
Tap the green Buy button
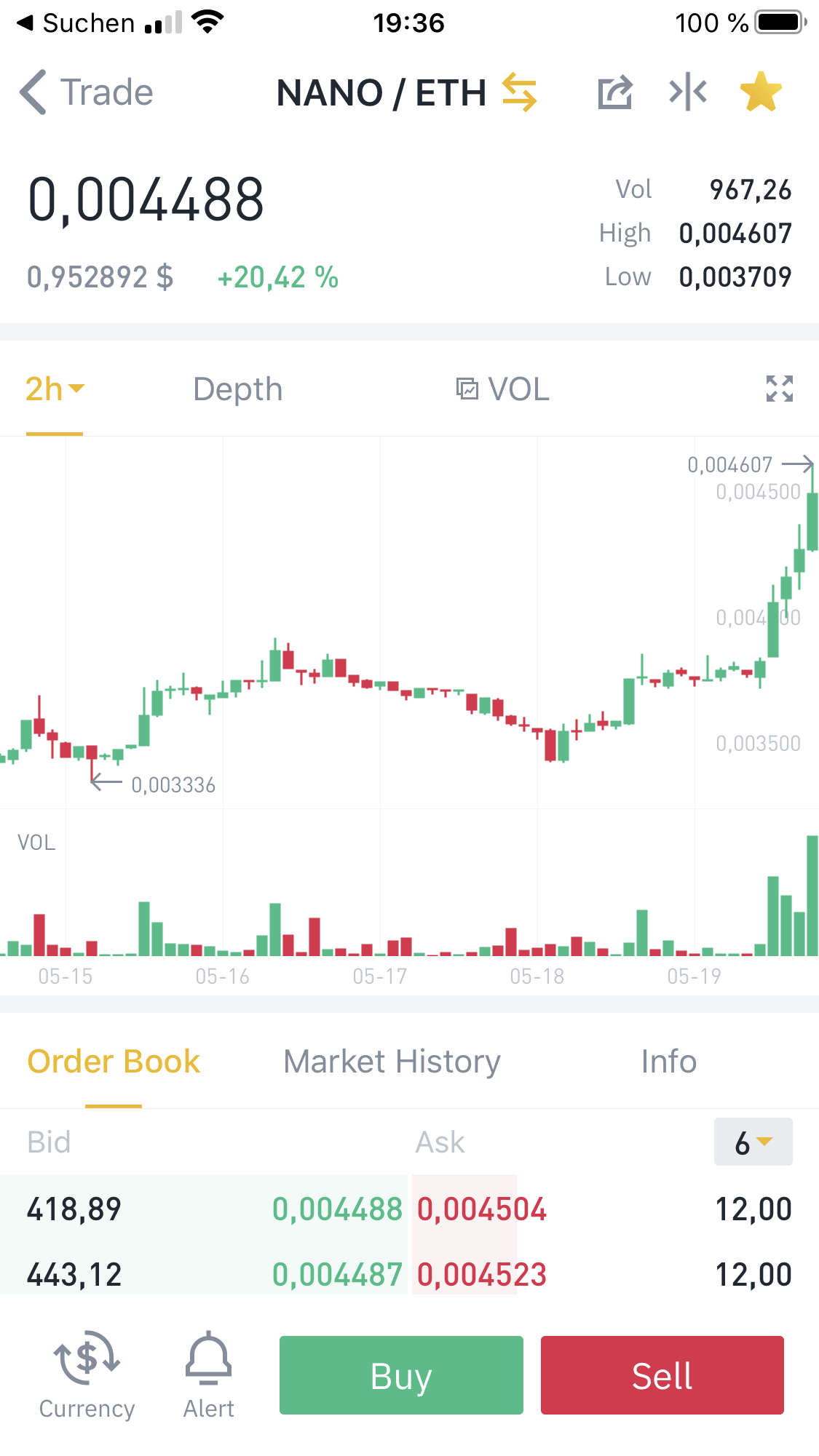(401, 1375)
